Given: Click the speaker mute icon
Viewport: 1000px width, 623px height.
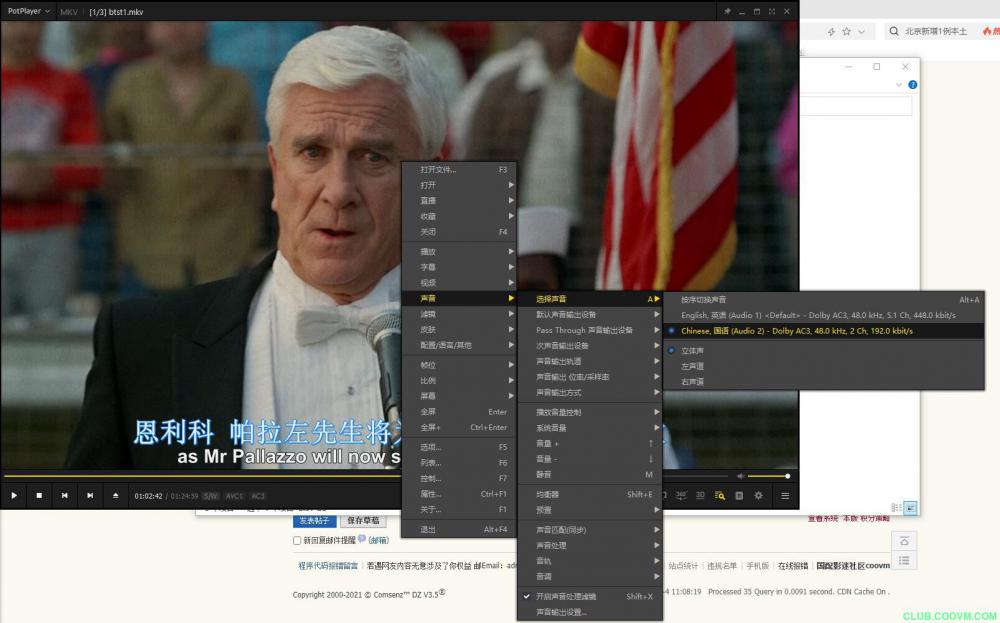Looking at the screenshot, I should 741,476.
